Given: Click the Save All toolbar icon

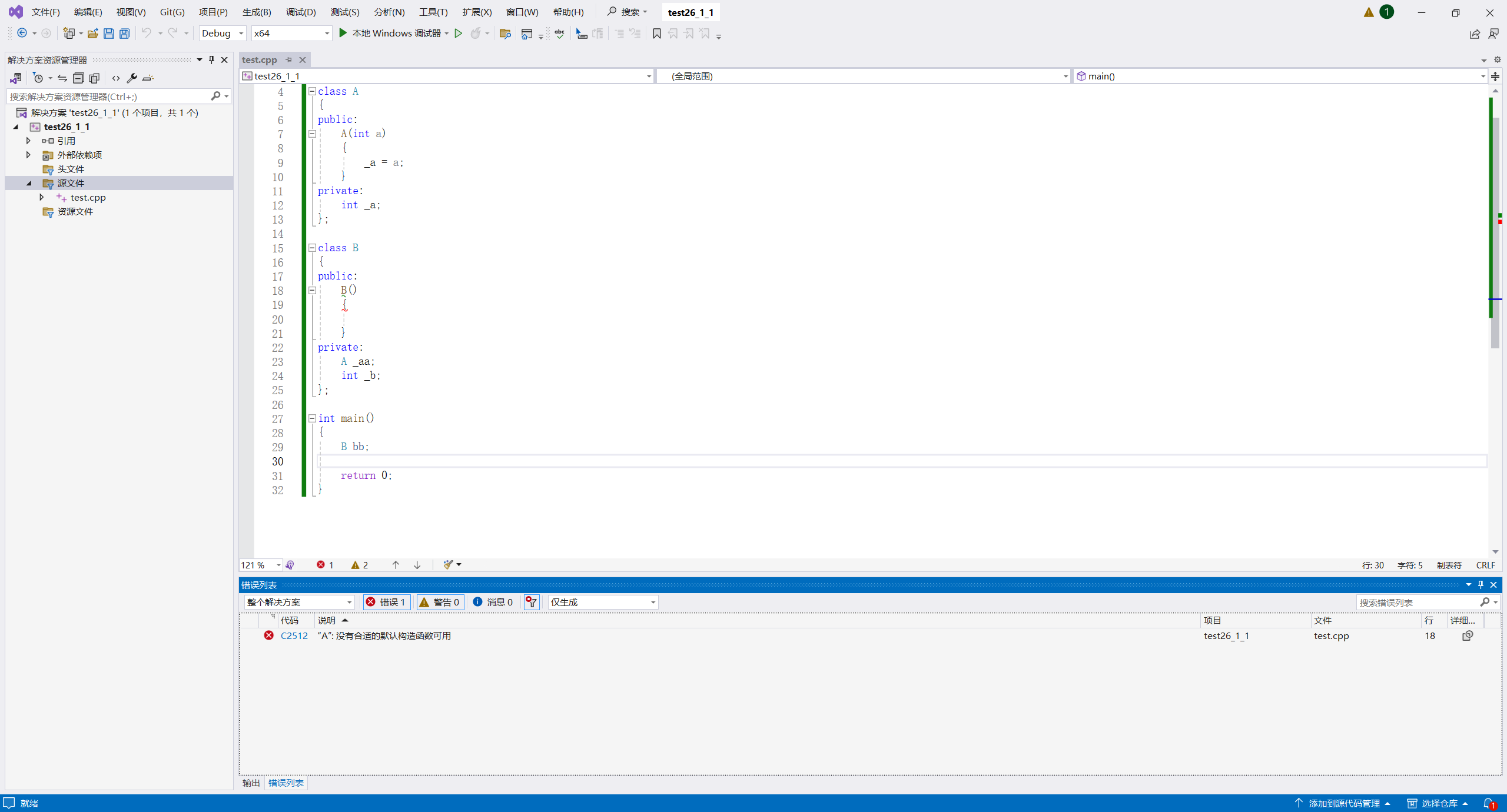Looking at the screenshot, I should (124, 34).
